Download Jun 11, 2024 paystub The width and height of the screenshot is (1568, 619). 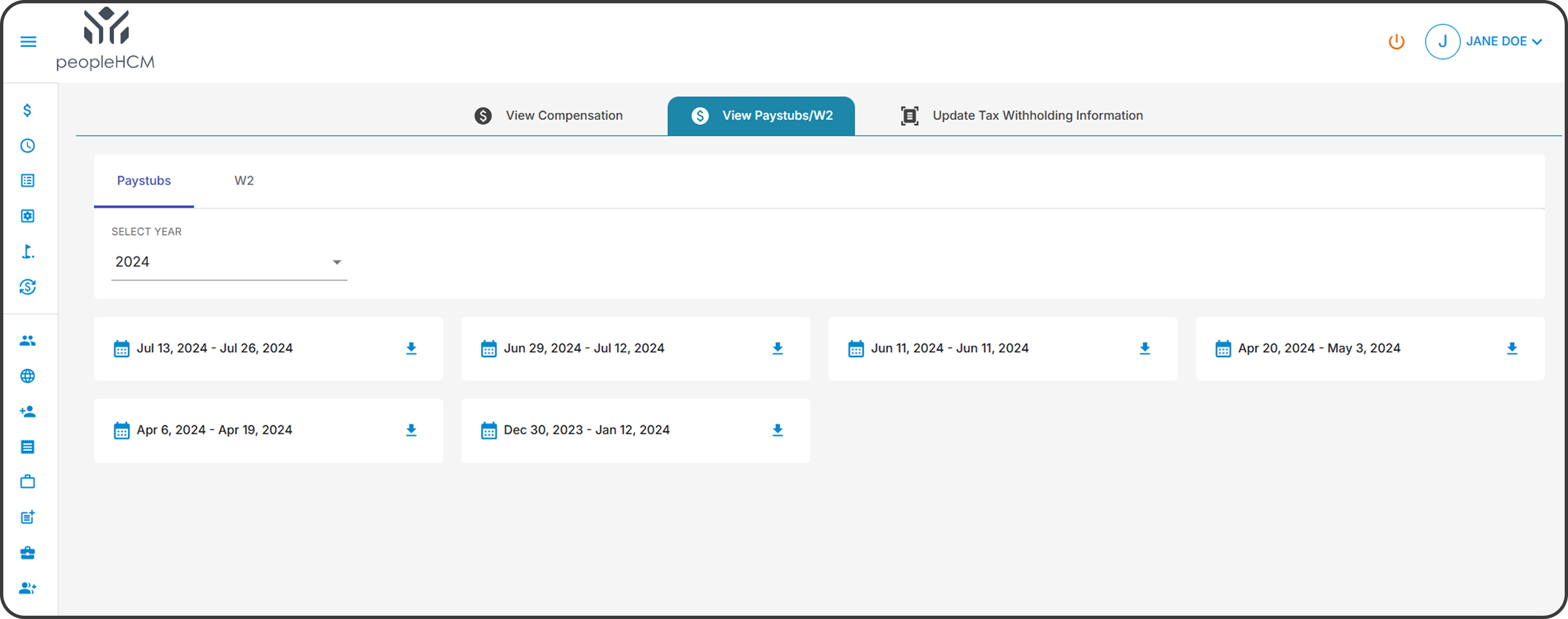click(x=1145, y=348)
